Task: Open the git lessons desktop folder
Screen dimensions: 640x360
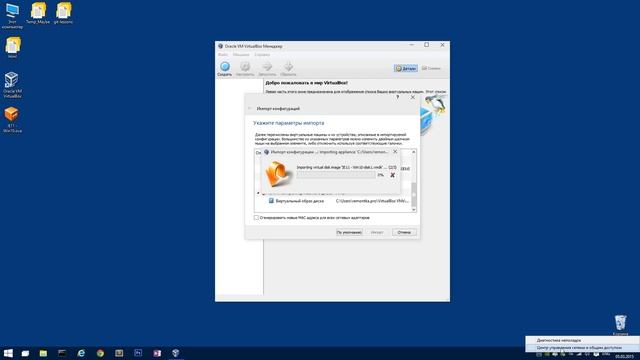Action: (63, 13)
